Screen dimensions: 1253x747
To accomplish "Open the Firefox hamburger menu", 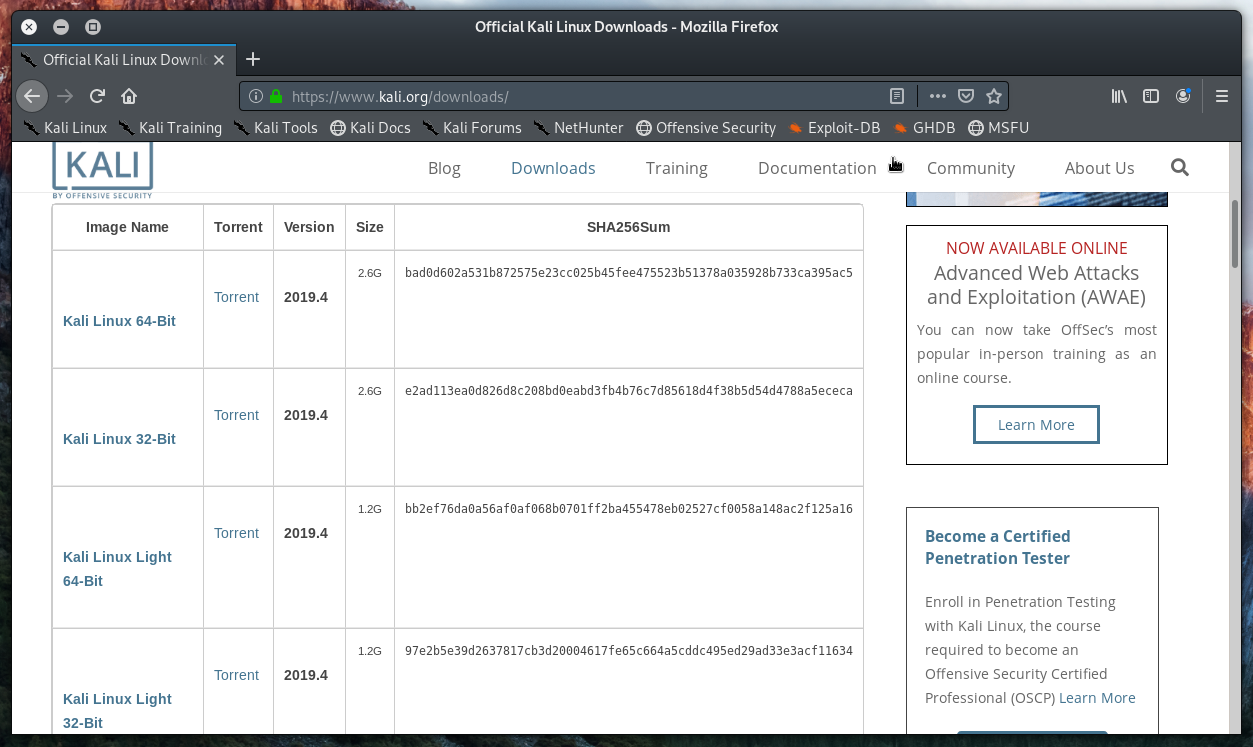I will [1221, 96].
